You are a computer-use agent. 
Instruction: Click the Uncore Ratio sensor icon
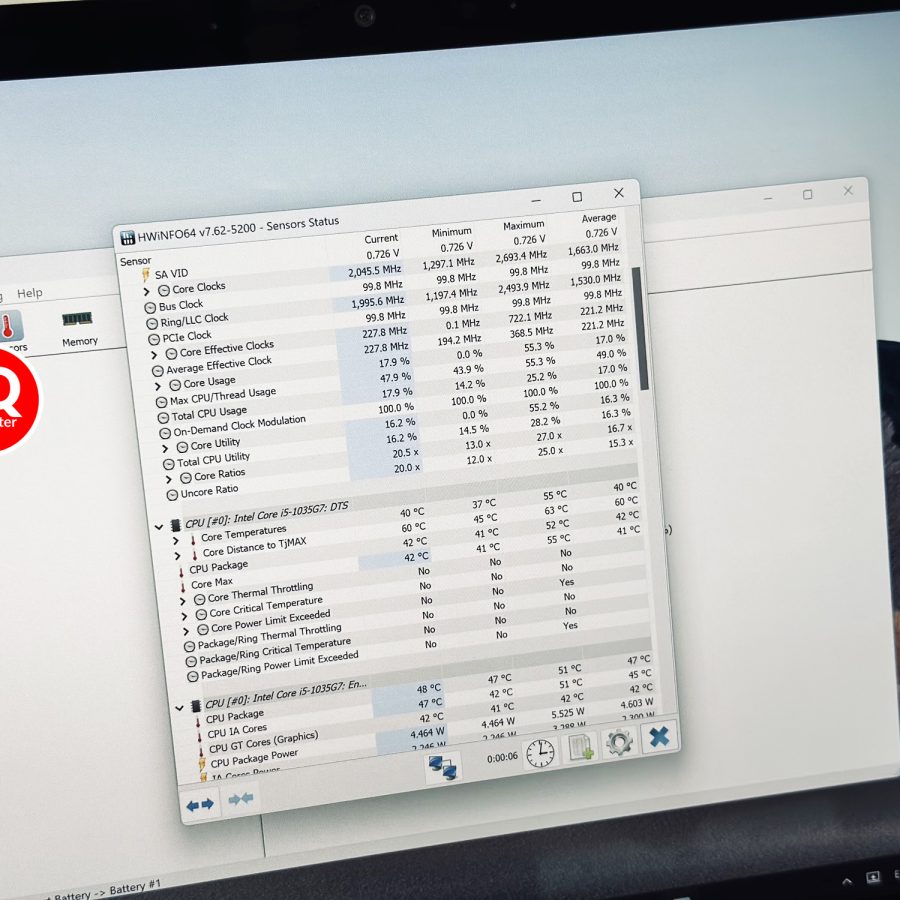coord(172,495)
